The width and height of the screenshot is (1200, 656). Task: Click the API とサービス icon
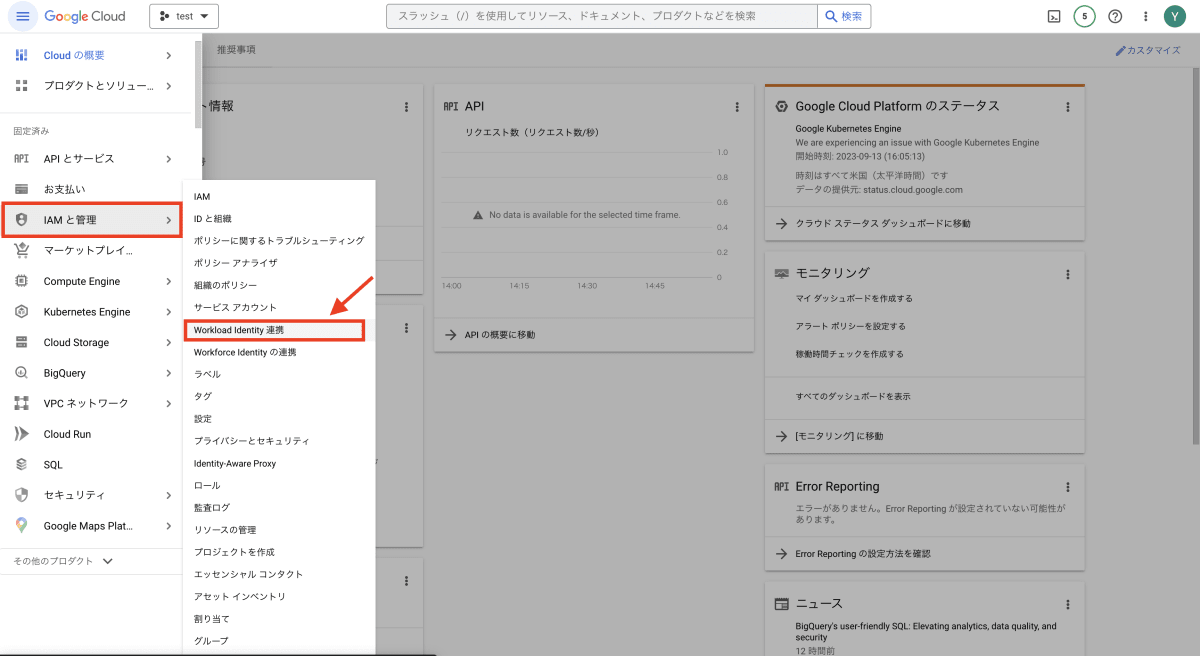(x=22, y=158)
